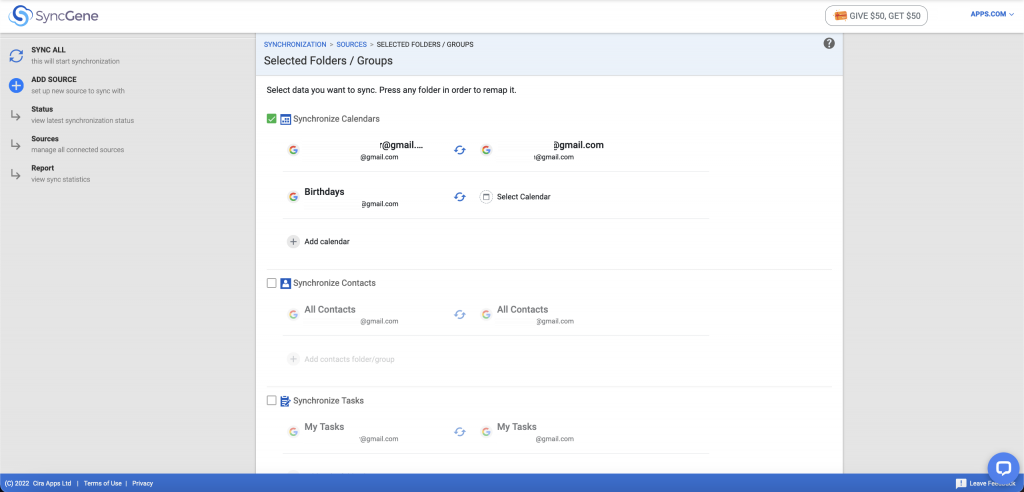Remap the right-side All Contacts folder
The height and width of the screenshot is (492, 1024).
point(522,310)
